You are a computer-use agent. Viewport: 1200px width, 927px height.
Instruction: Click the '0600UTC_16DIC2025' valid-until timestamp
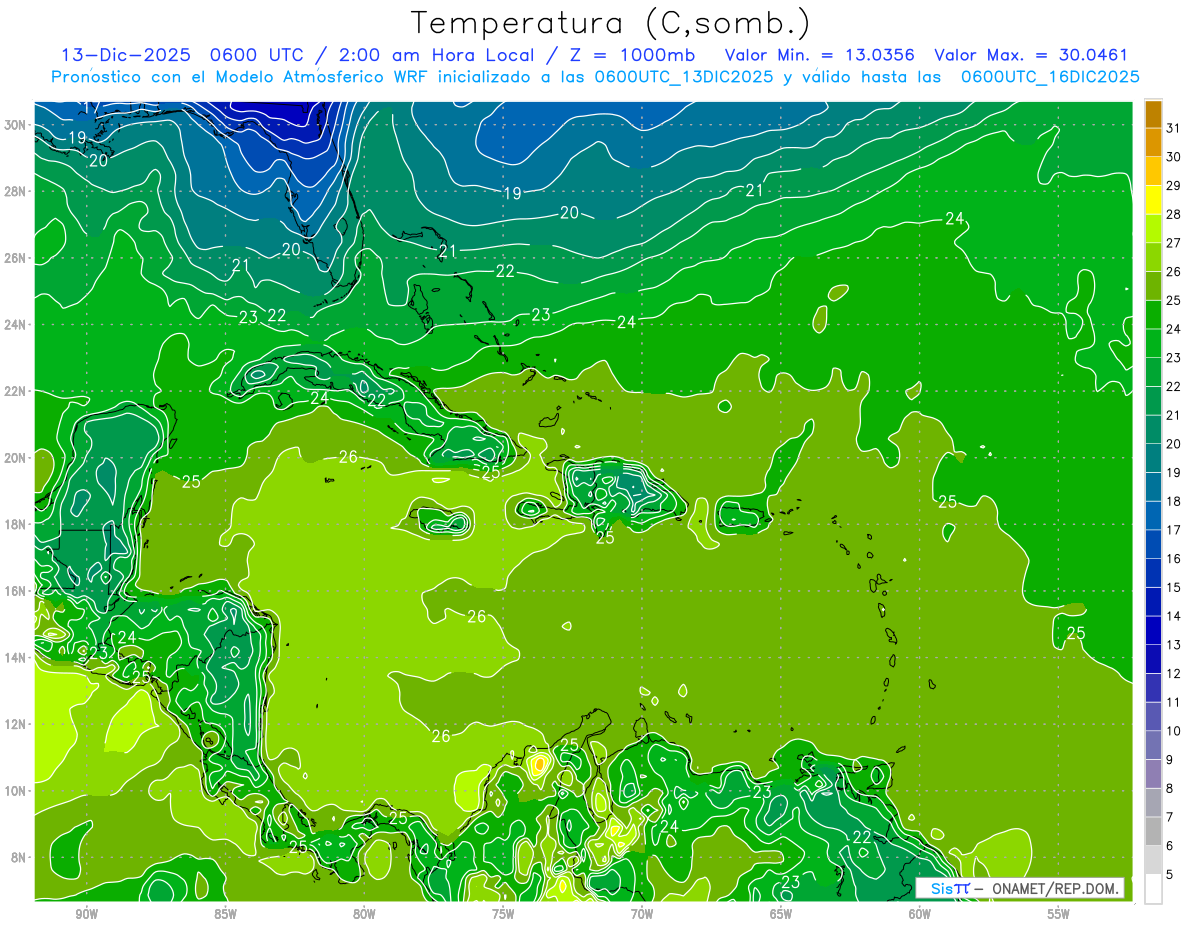point(1050,77)
